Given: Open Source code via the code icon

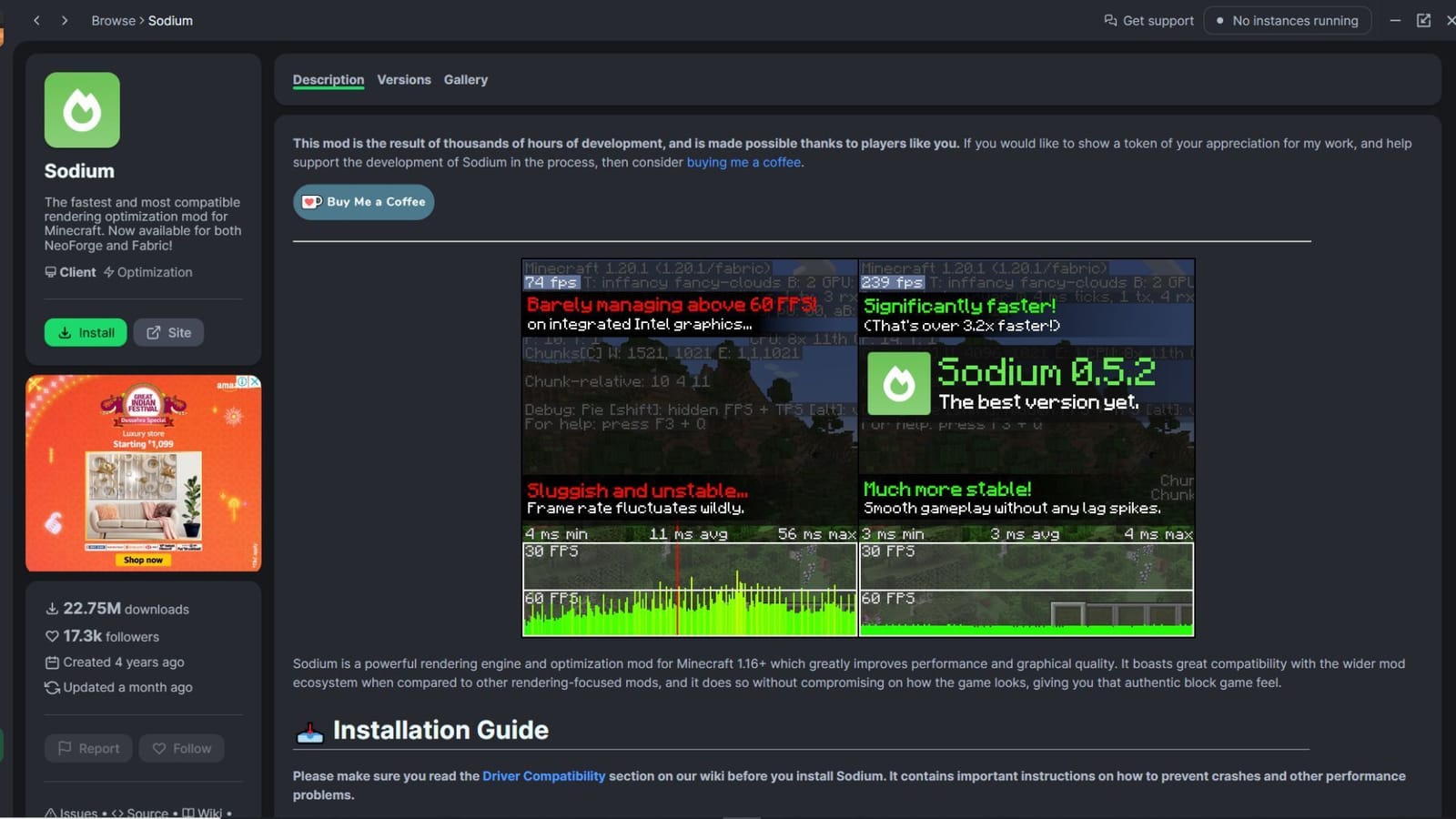Looking at the screenshot, I should 116,813.
